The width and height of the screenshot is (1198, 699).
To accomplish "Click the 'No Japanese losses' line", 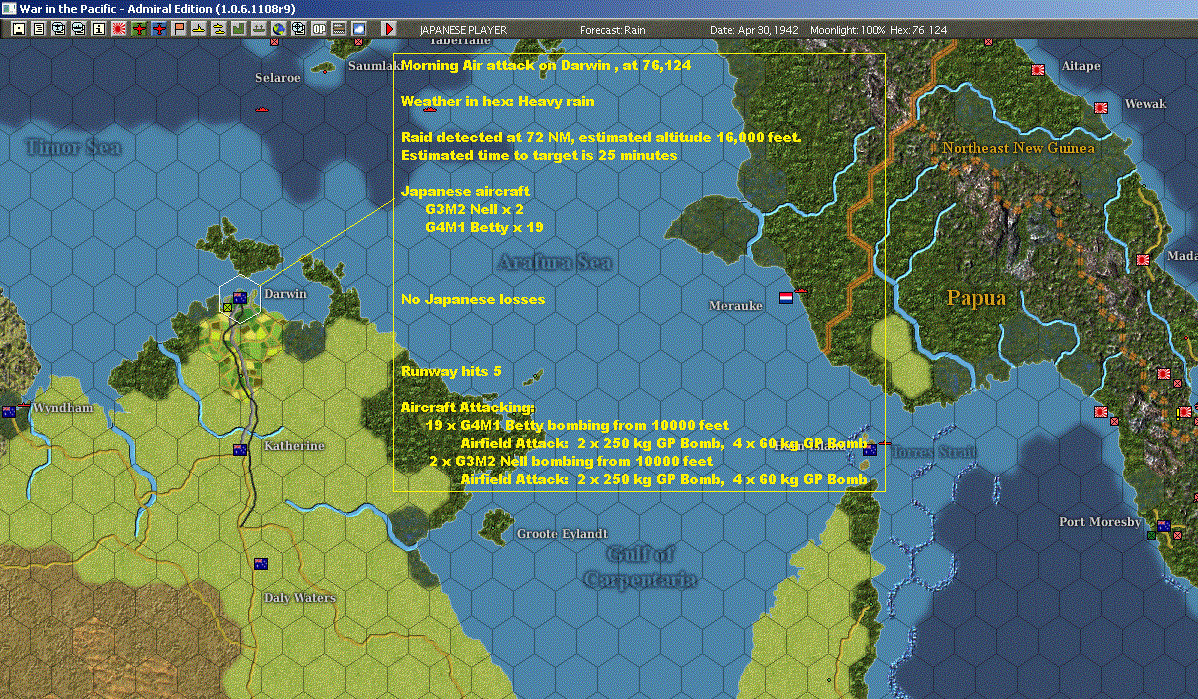I will tap(473, 299).
